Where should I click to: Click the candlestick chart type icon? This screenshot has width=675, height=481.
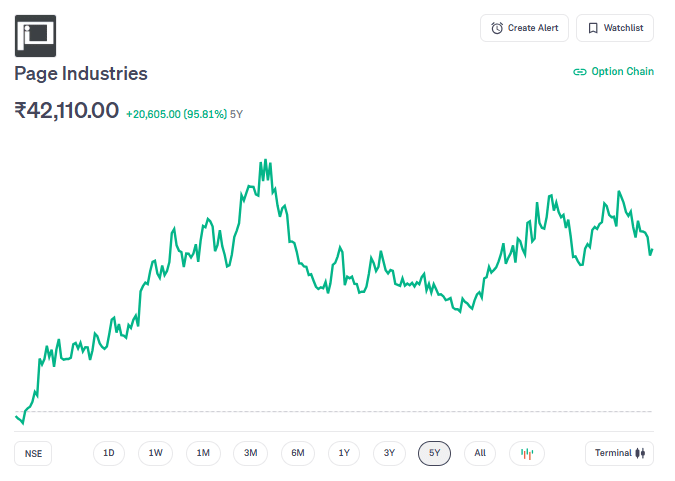pos(527,453)
